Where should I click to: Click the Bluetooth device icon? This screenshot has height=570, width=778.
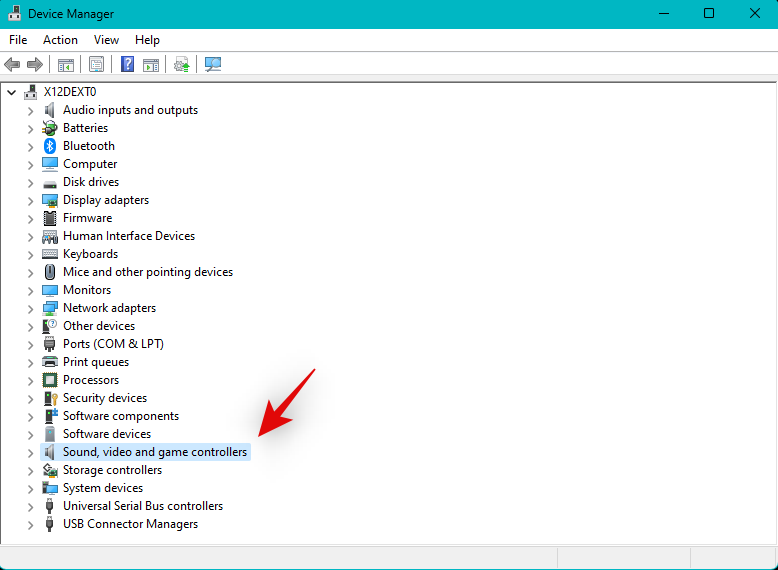tap(50, 146)
